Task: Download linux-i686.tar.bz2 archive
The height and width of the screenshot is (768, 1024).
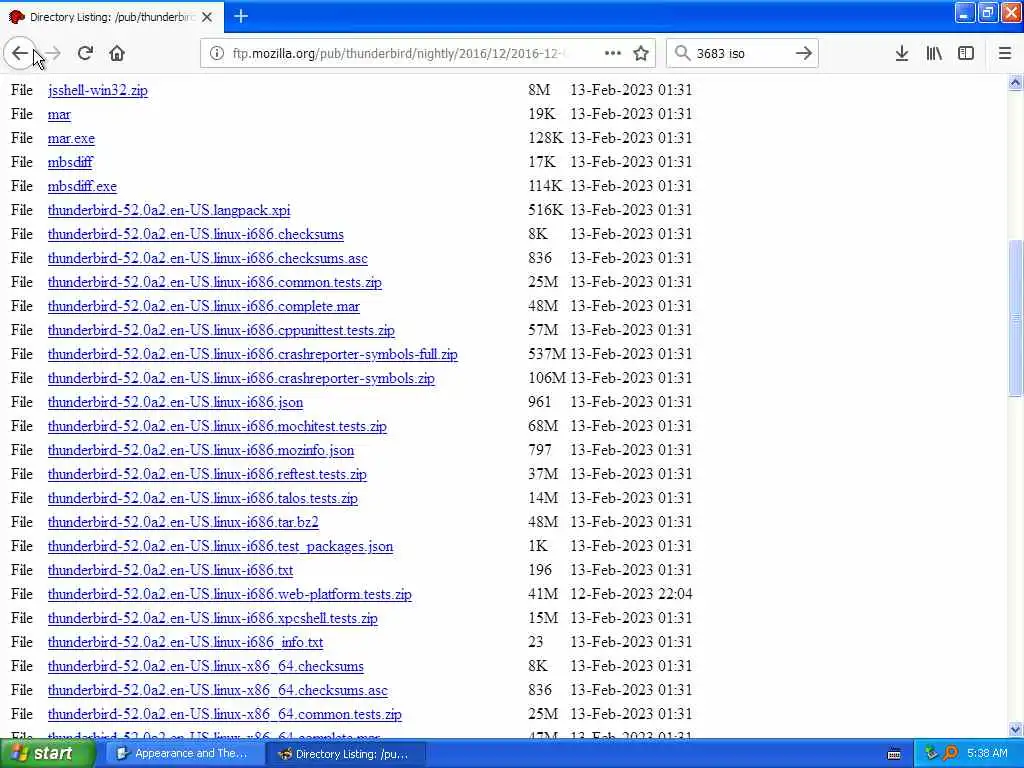Action: point(184,522)
